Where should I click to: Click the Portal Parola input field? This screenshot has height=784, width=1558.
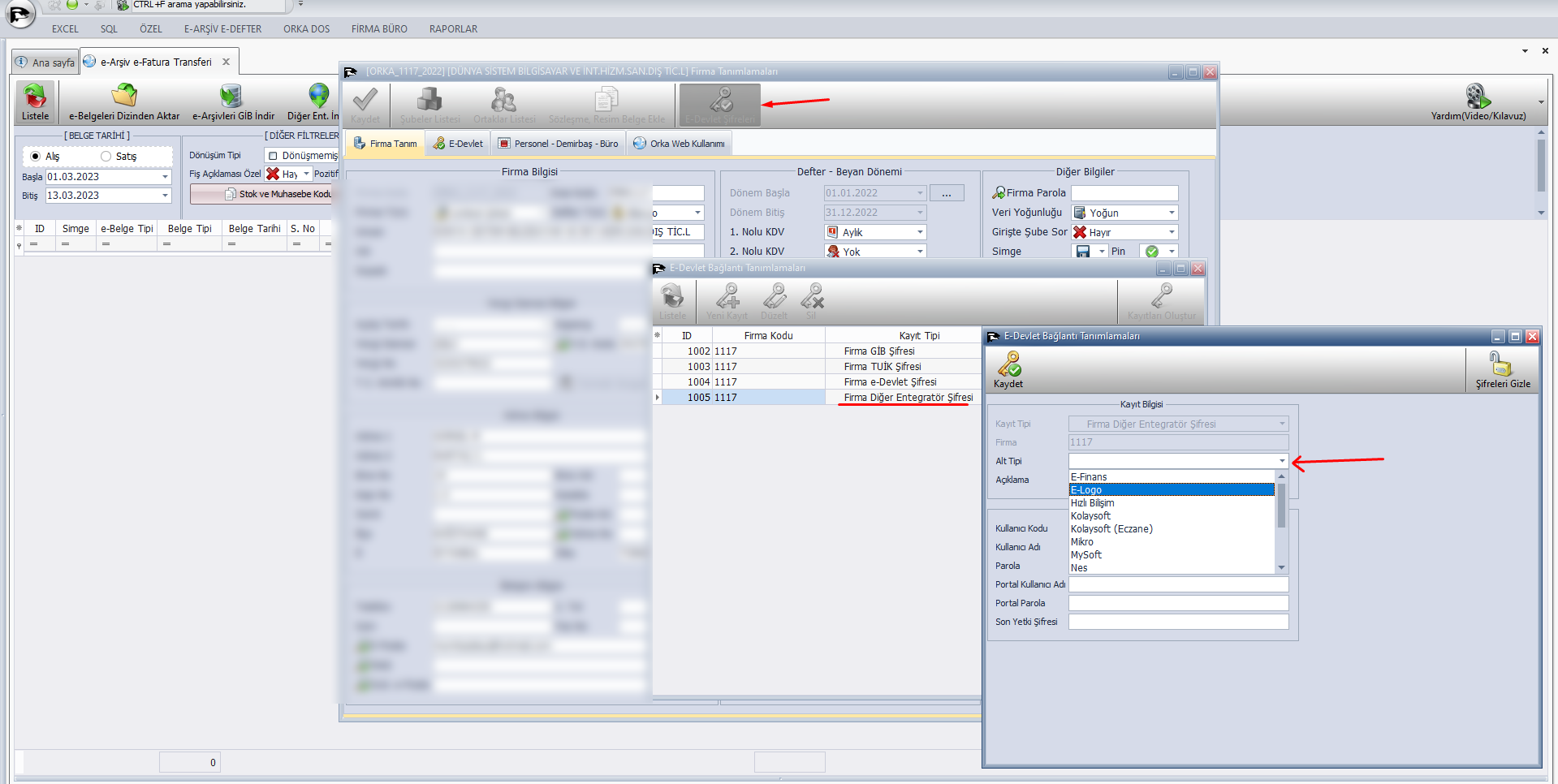tap(1178, 603)
